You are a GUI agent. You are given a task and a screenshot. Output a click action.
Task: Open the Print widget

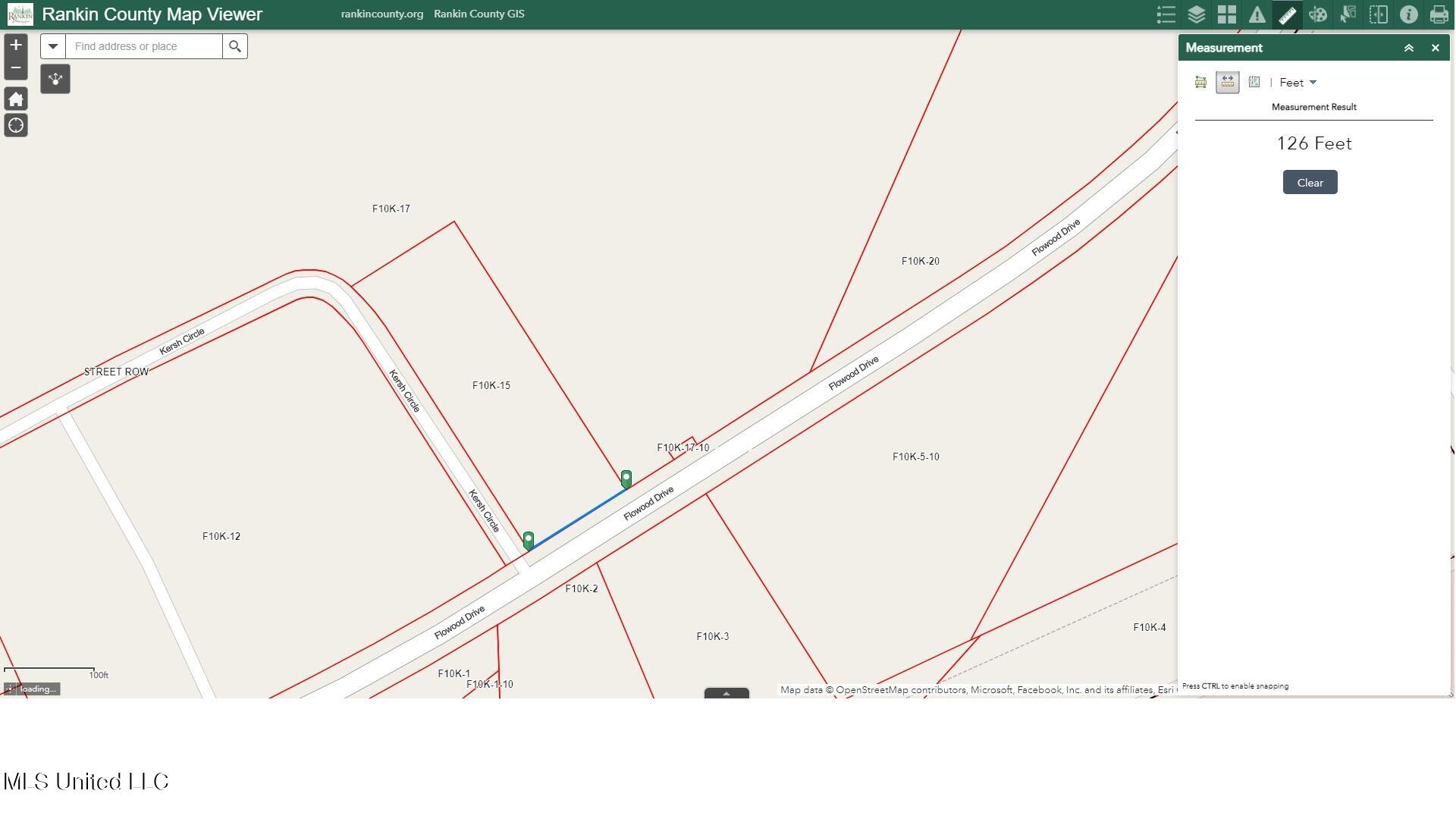tap(1439, 14)
